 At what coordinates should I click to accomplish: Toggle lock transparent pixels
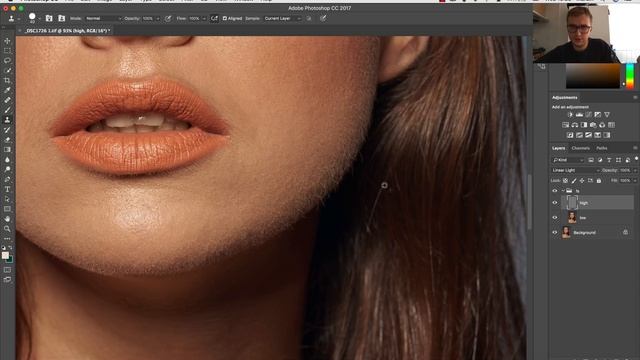[565, 180]
